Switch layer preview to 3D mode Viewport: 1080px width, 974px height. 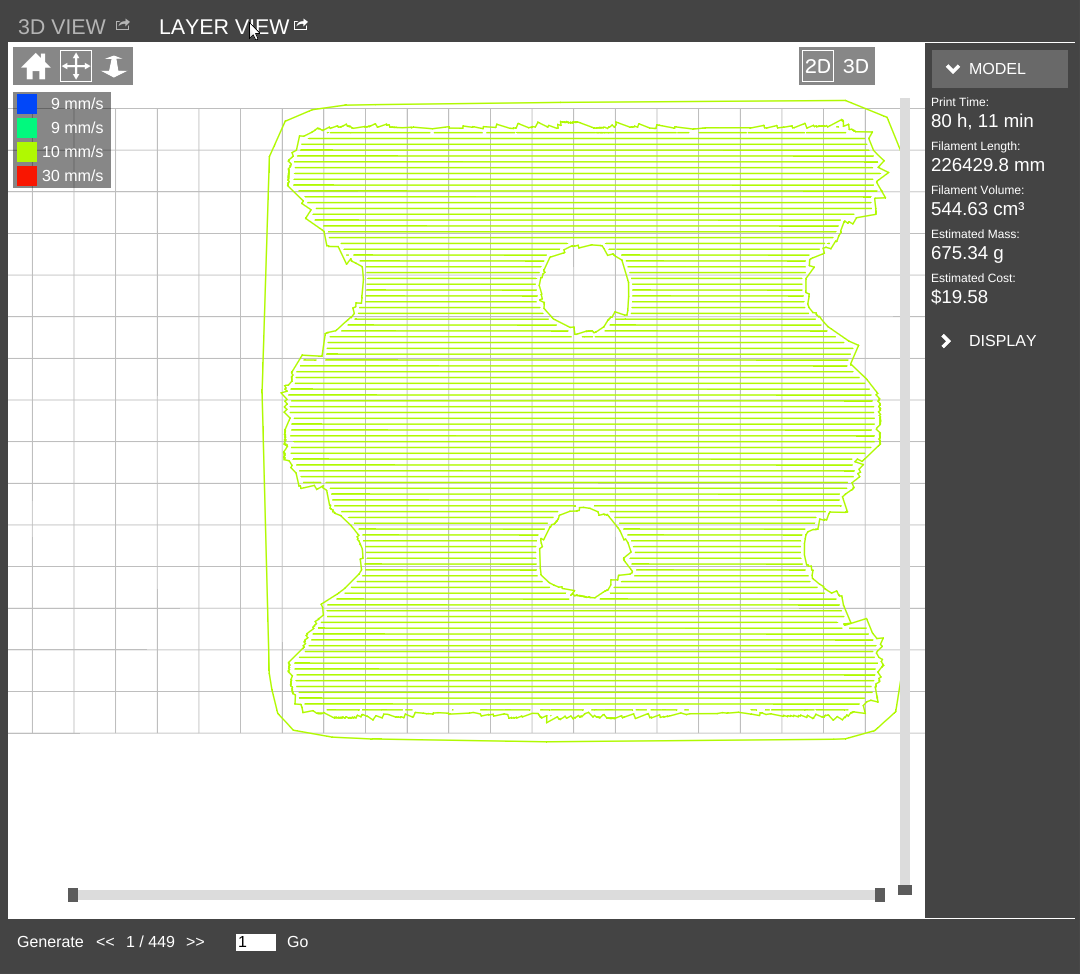pos(856,66)
